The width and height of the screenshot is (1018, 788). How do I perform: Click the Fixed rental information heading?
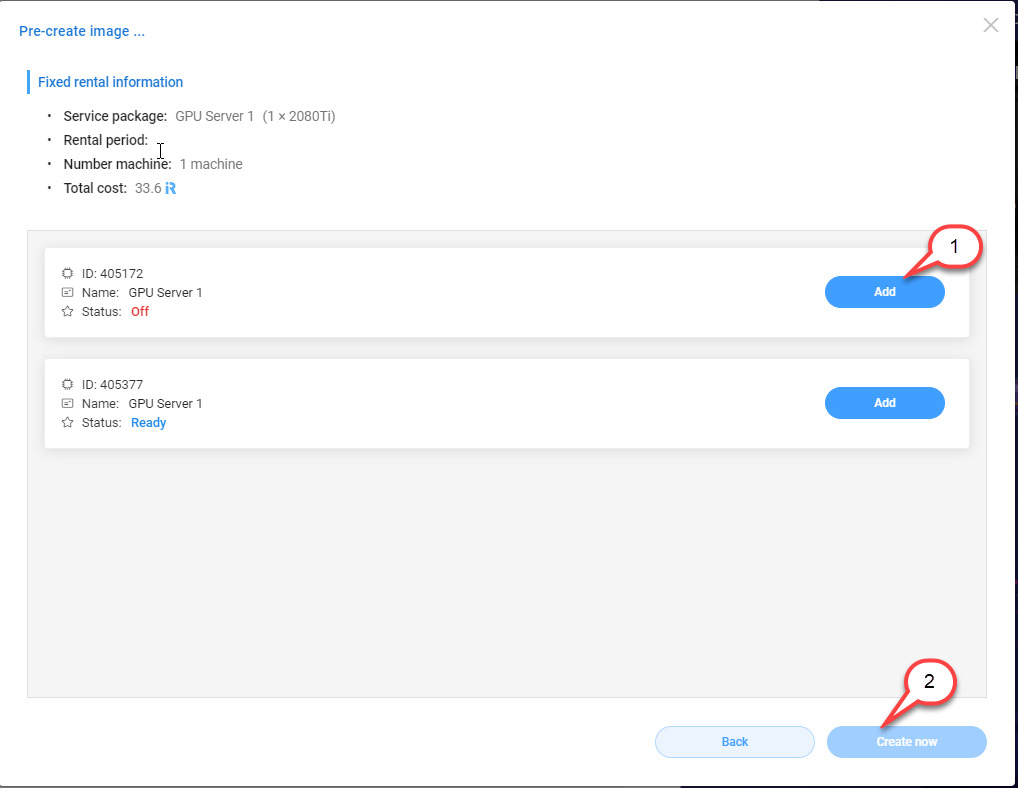(x=110, y=82)
